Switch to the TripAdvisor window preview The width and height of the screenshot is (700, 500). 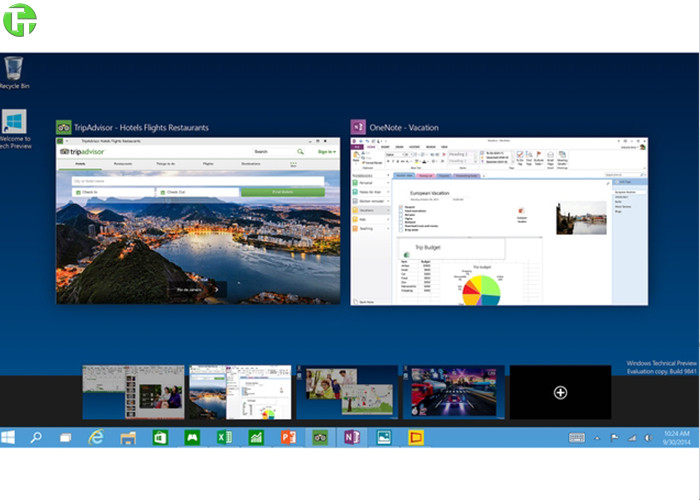coord(197,220)
